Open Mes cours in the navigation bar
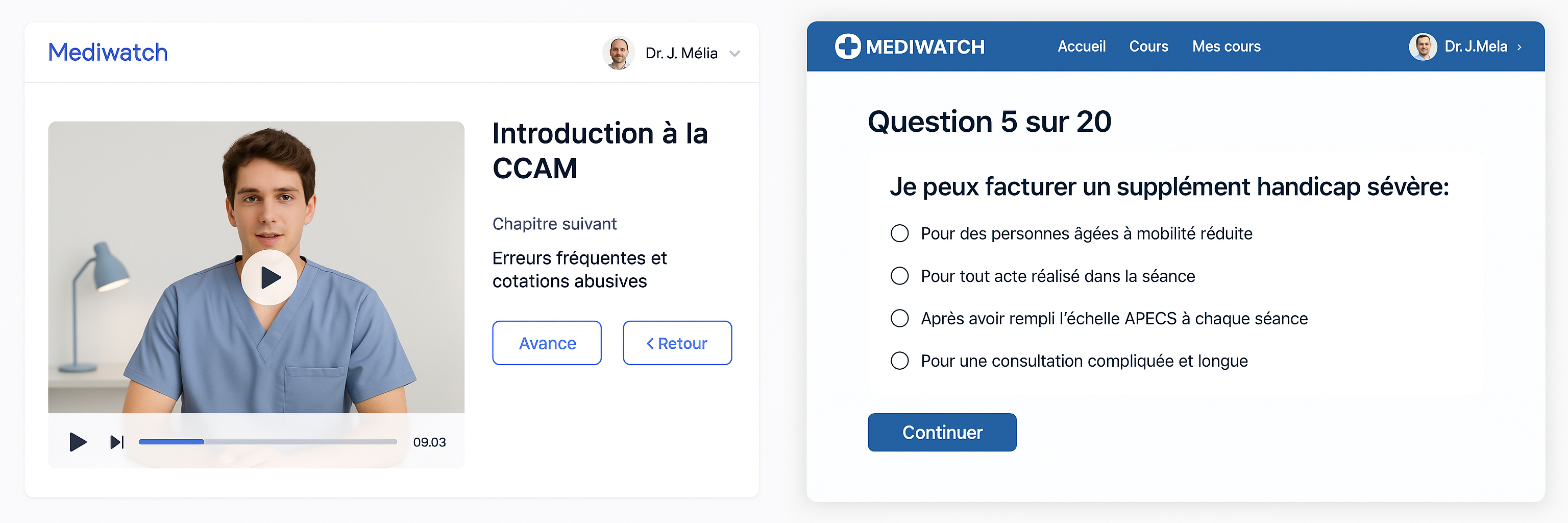 1226,47
